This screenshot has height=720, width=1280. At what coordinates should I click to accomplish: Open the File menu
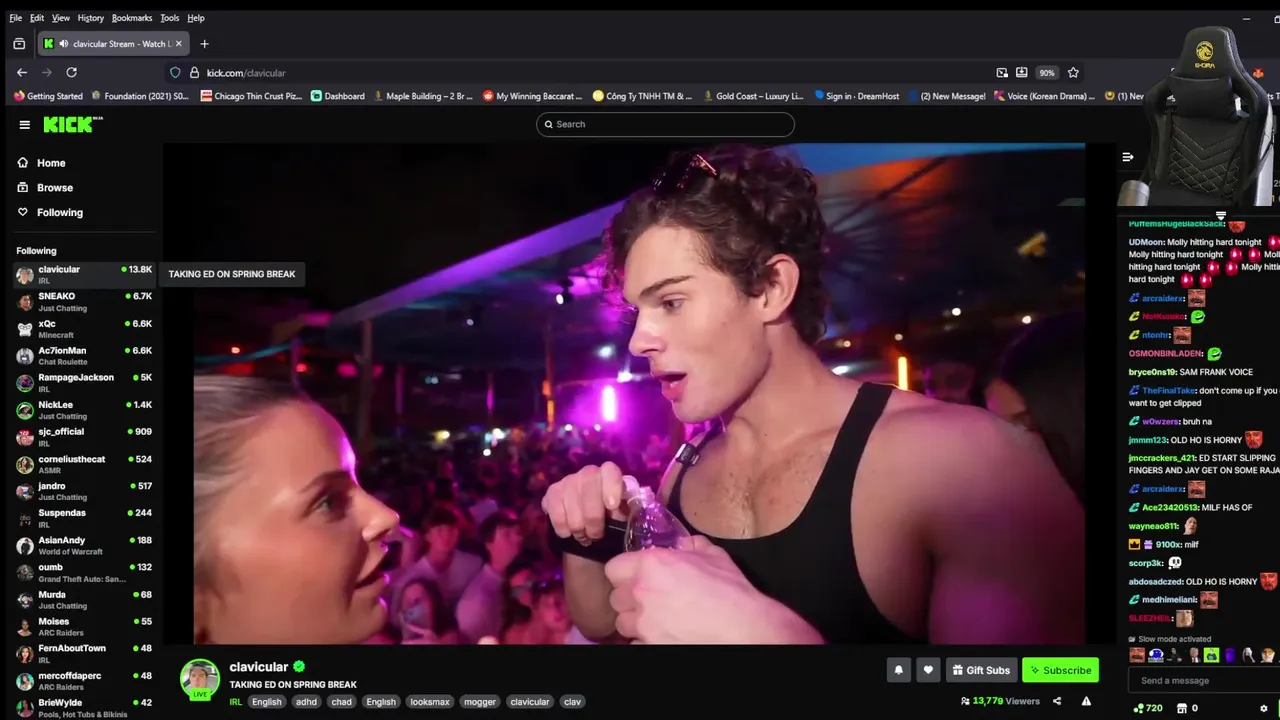16,18
